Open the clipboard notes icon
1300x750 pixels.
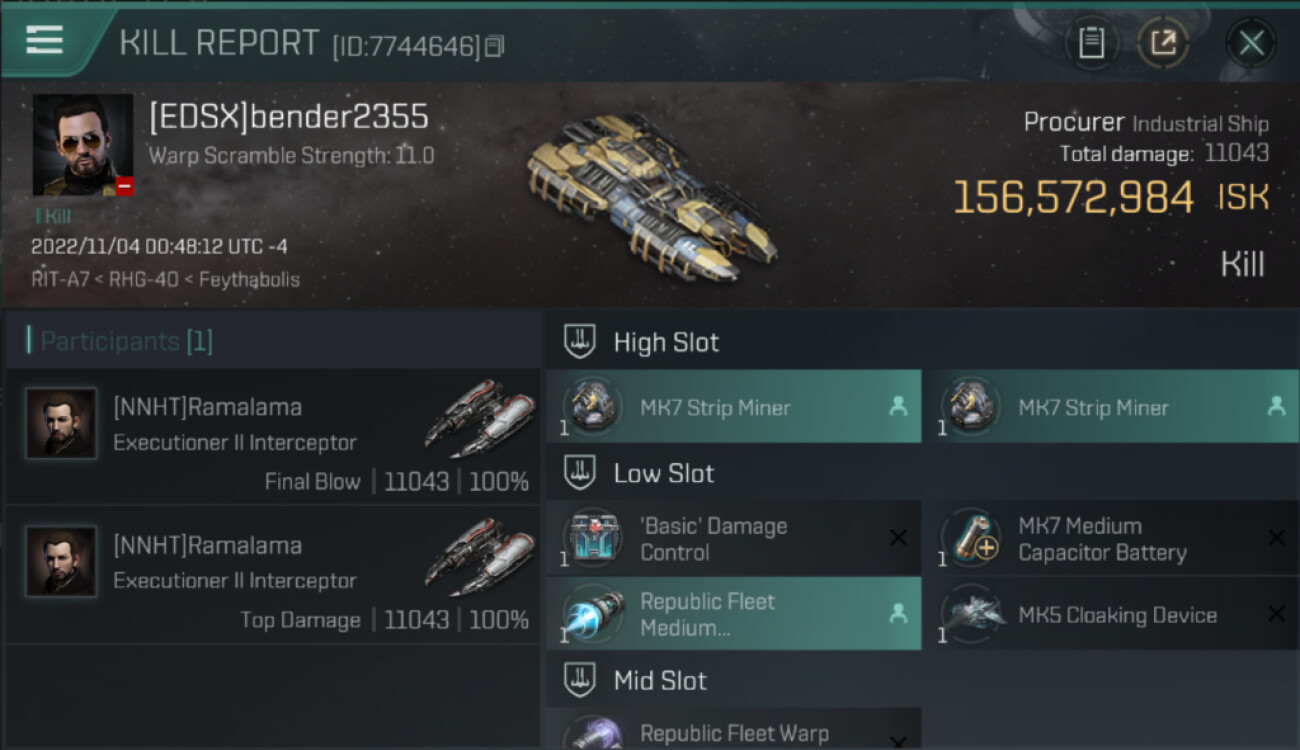(x=1091, y=43)
